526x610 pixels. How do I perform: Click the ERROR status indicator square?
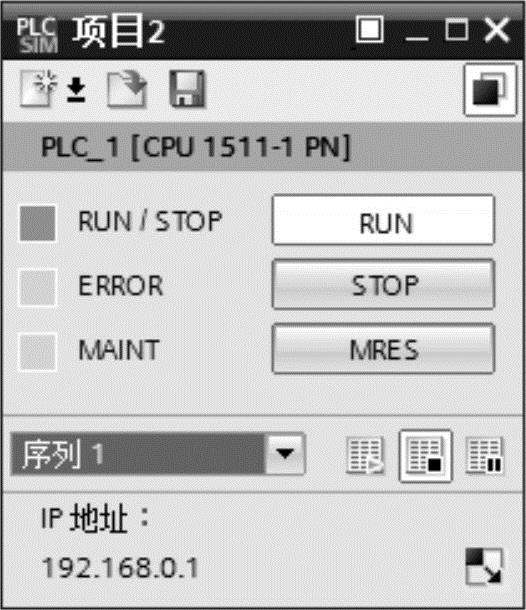point(37,288)
